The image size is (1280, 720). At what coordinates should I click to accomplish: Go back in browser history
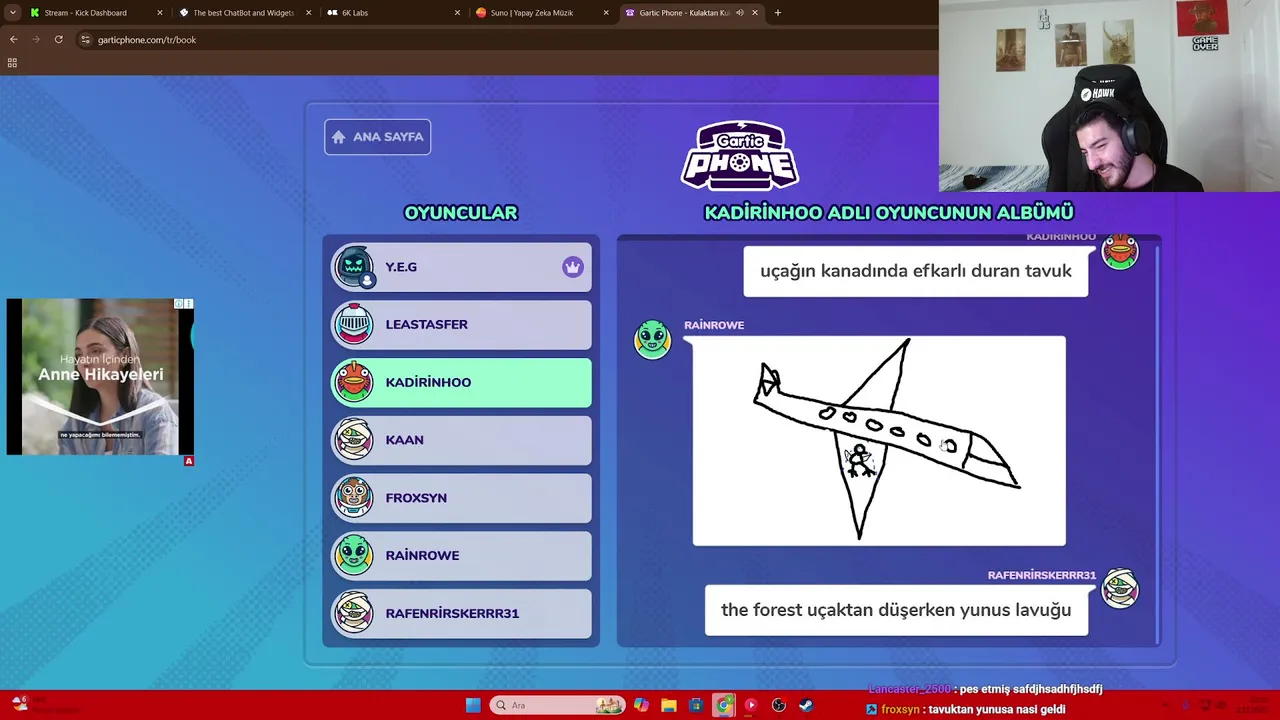(13, 40)
